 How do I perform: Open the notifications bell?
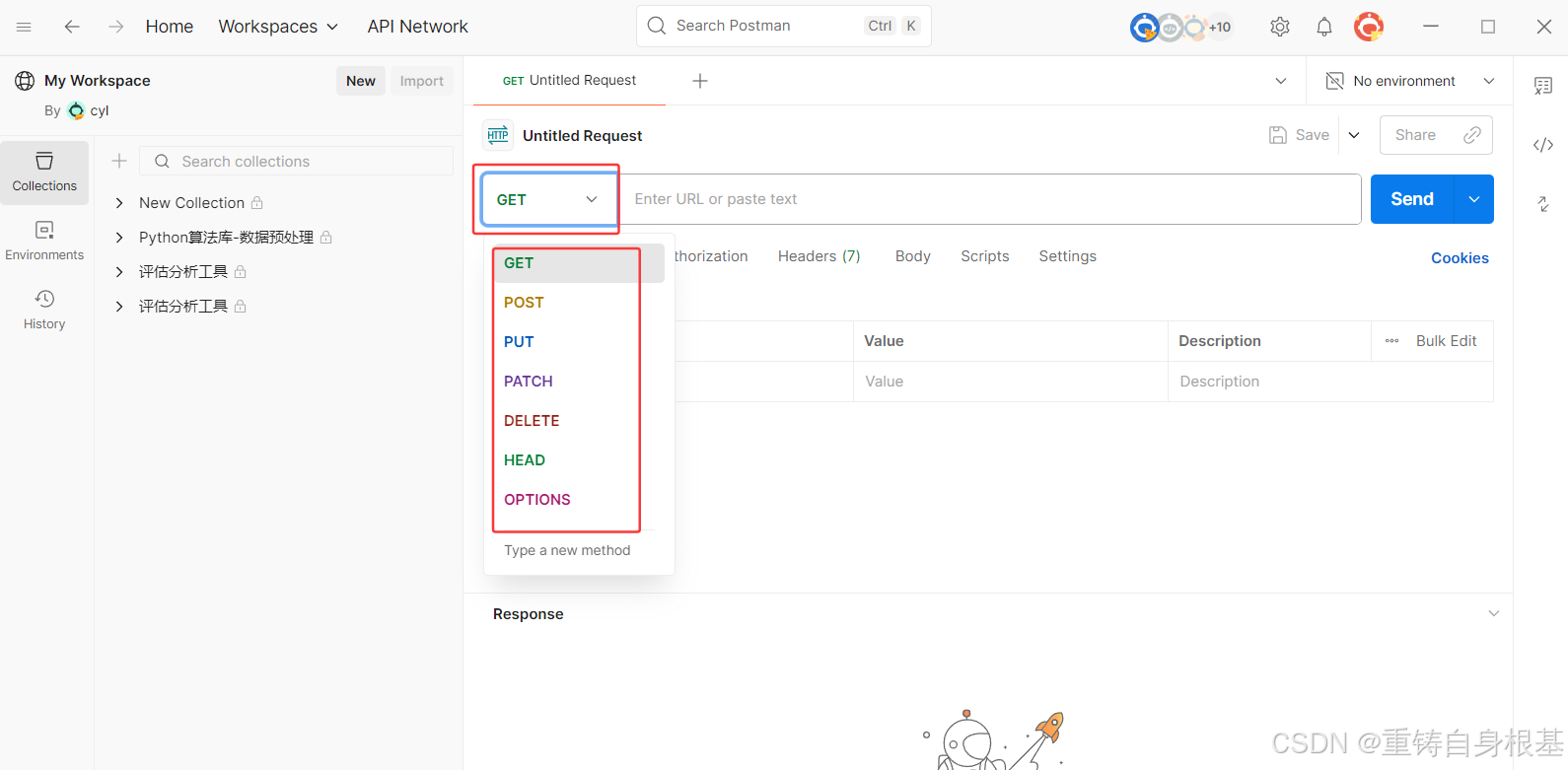pos(1324,27)
